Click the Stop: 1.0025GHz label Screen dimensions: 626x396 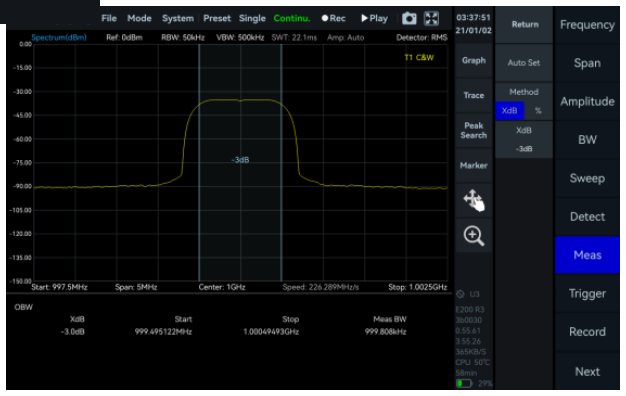[418, 287]
